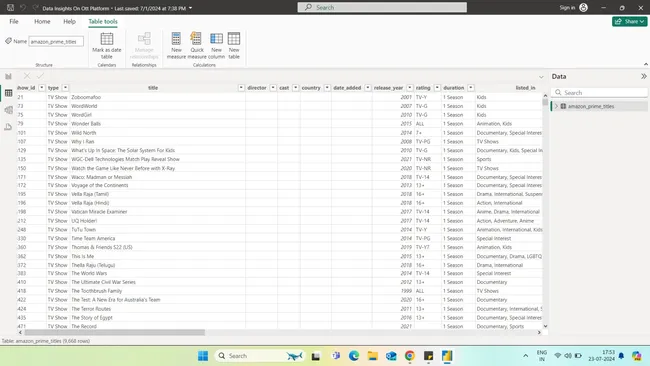650x366 pixels.
Task: Switch to the Home tab
Action: (42, 21)
